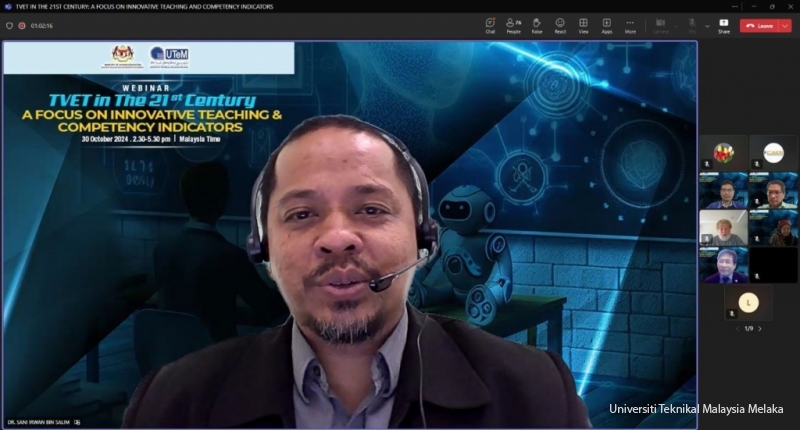Select the participant tile with initial L
This screenshot has height=430, width=800.
(x=748, y=302)
